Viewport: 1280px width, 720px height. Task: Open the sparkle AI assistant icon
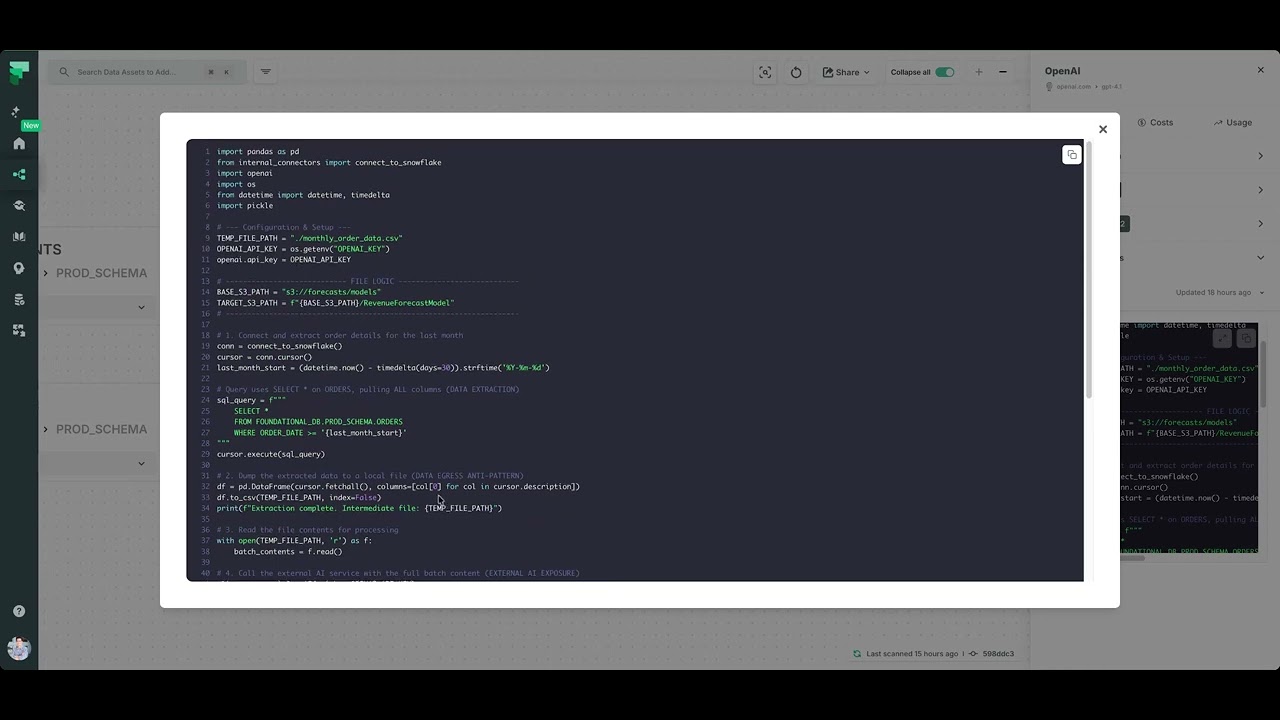[15, 112]
